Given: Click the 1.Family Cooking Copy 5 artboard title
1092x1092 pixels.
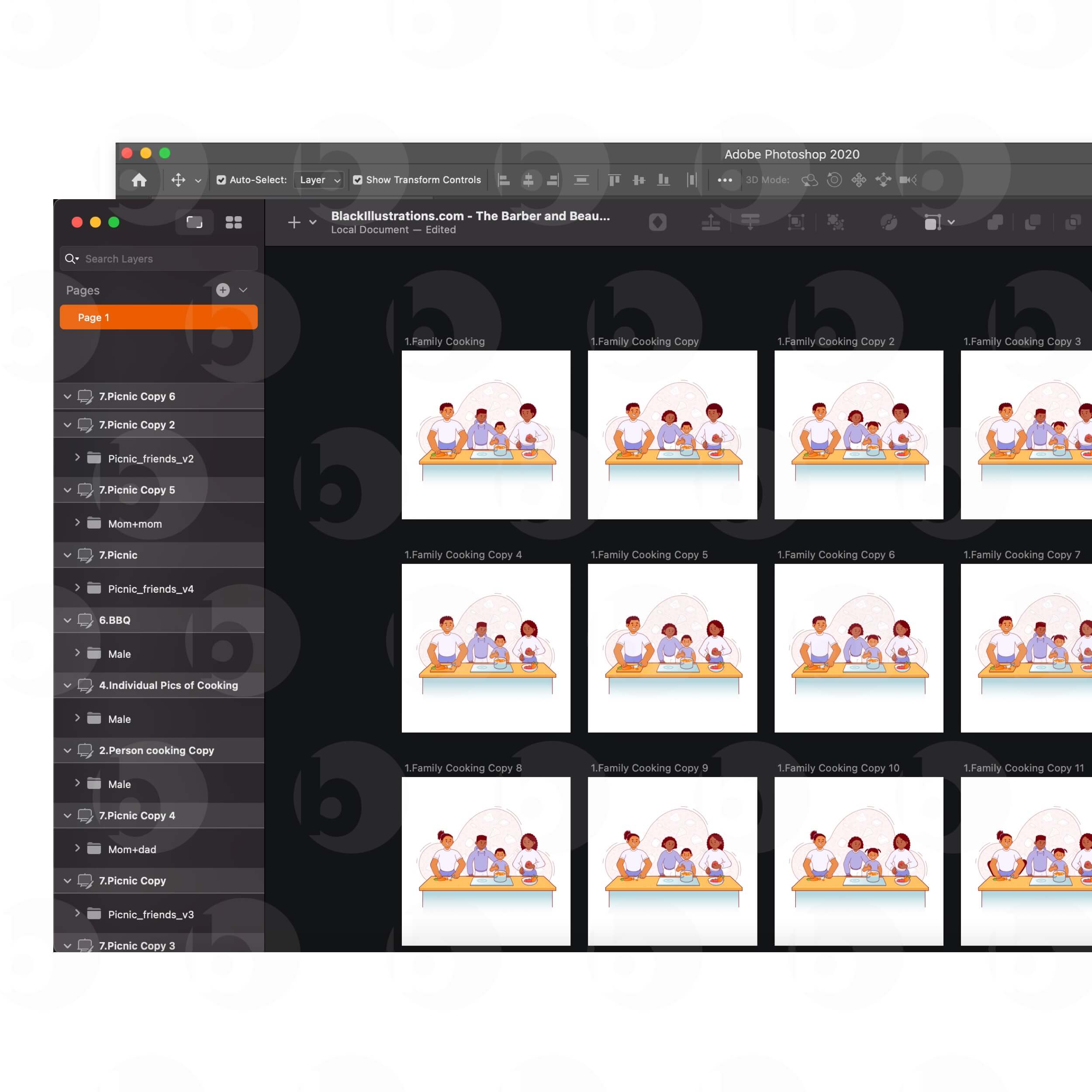Looking at the screenshot, I should pyautogui.click(x=649, y=554).
